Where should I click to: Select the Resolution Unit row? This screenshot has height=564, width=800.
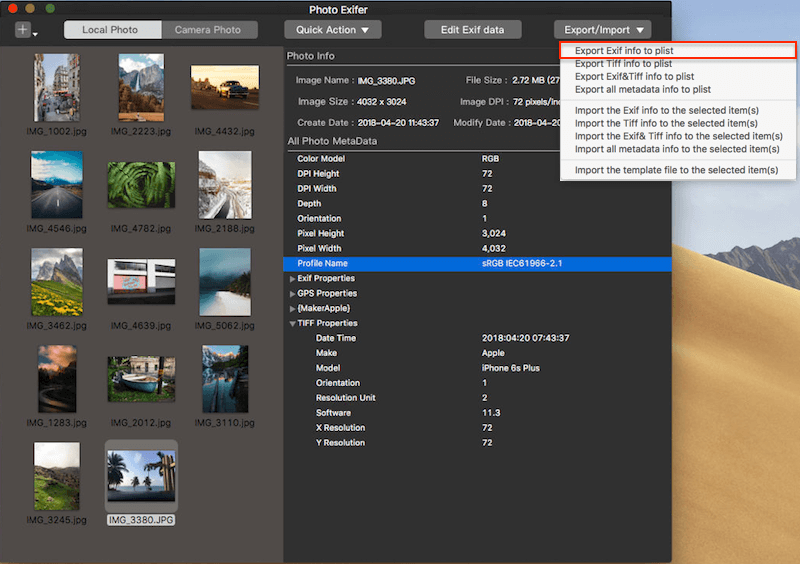point(478,398)
